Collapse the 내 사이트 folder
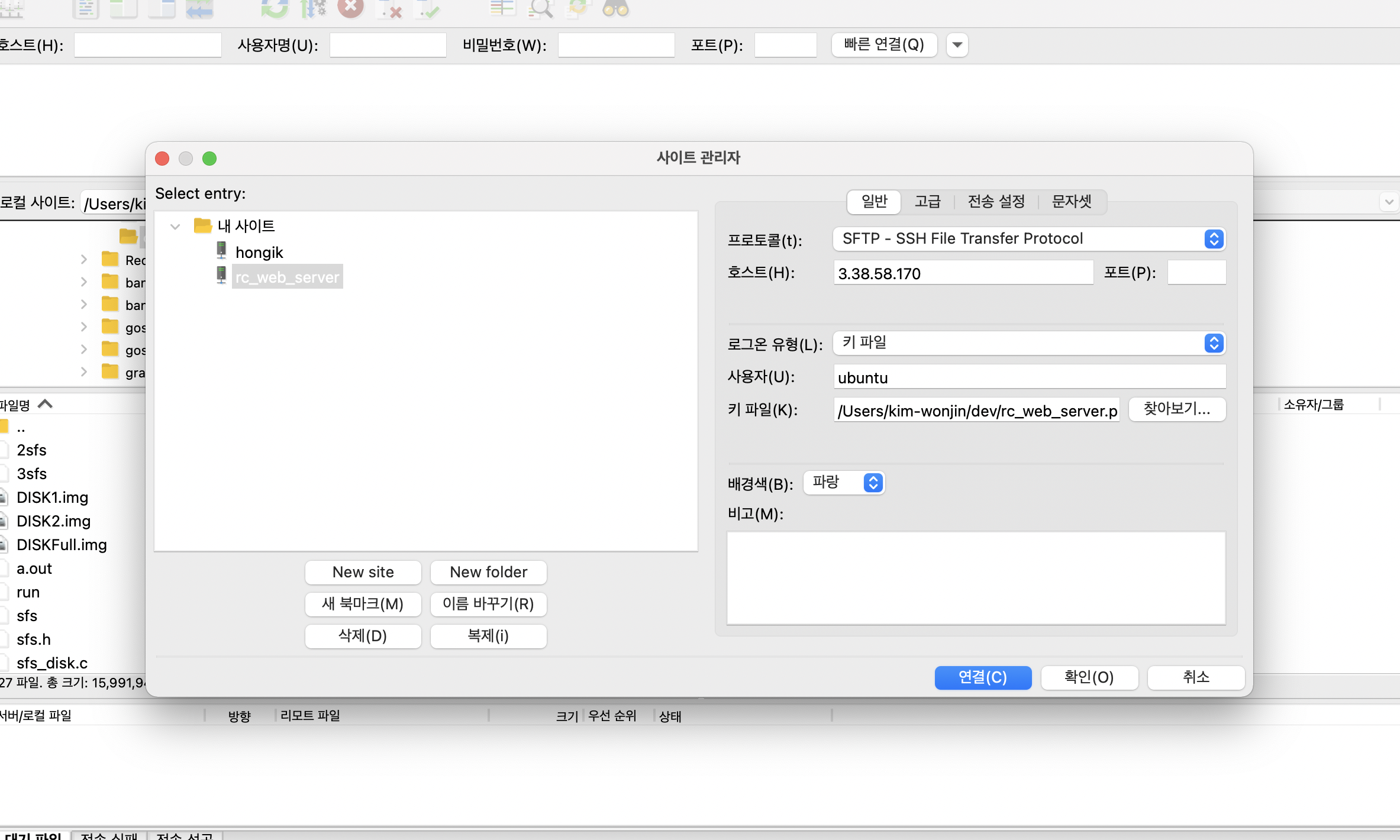 click(x=175, y=227)
